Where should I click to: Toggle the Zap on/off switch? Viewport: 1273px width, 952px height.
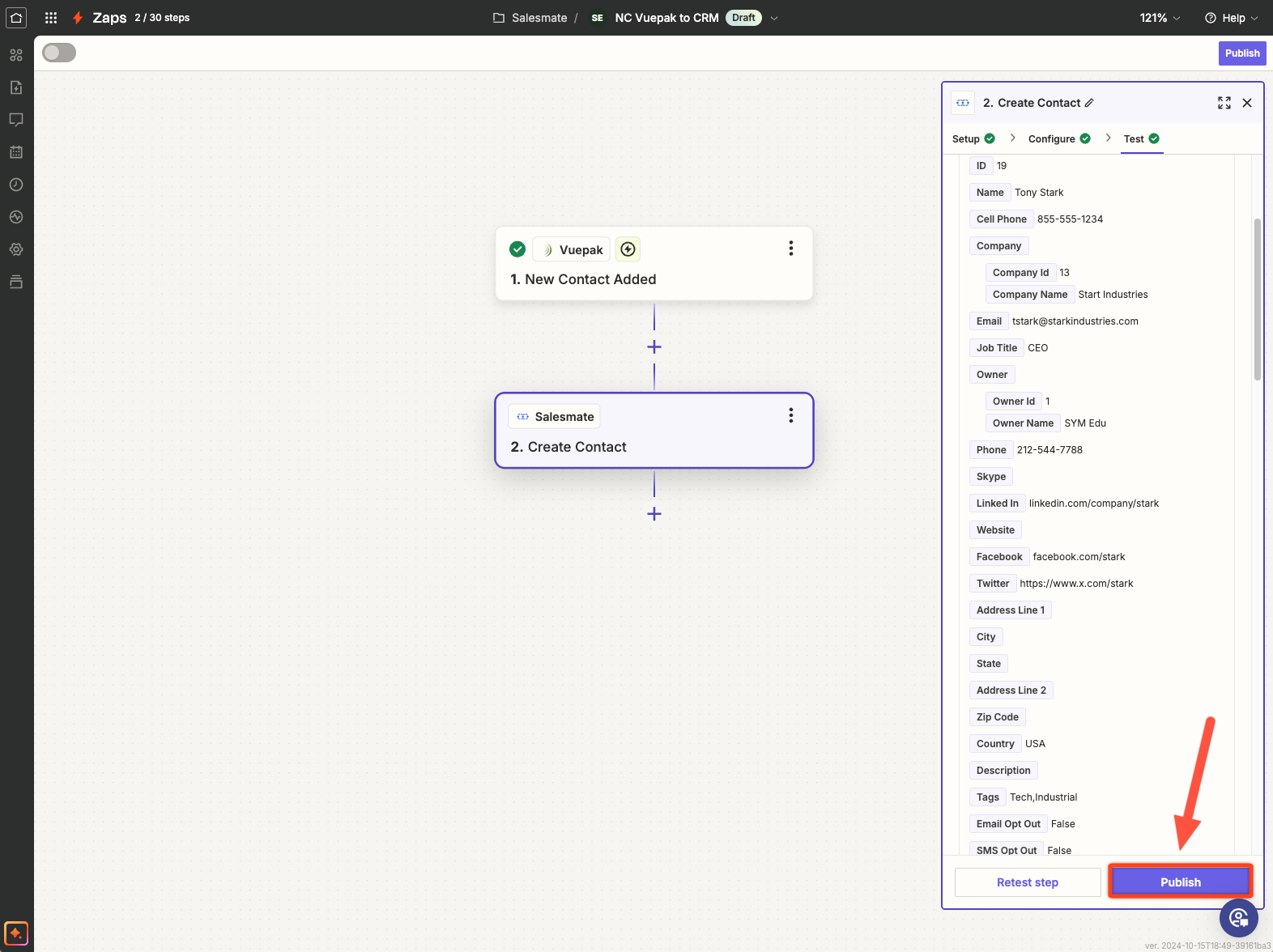click(59, 53)
